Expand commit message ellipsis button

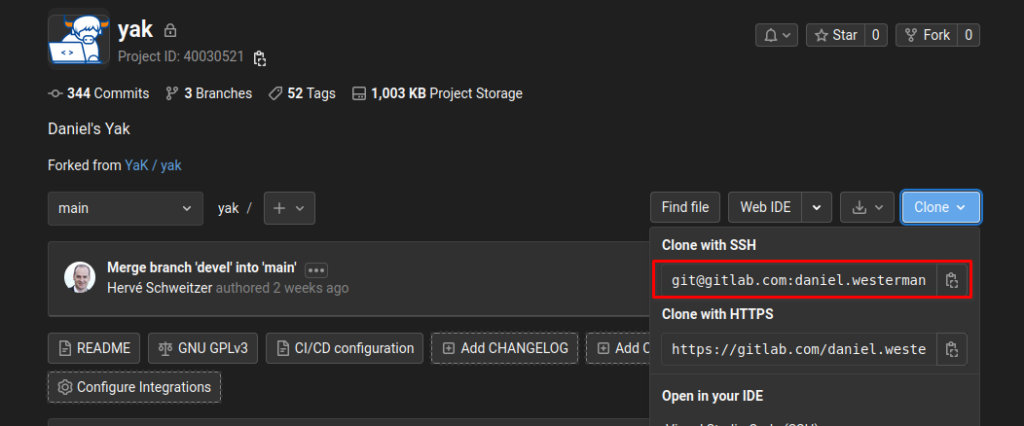(316, 270)
